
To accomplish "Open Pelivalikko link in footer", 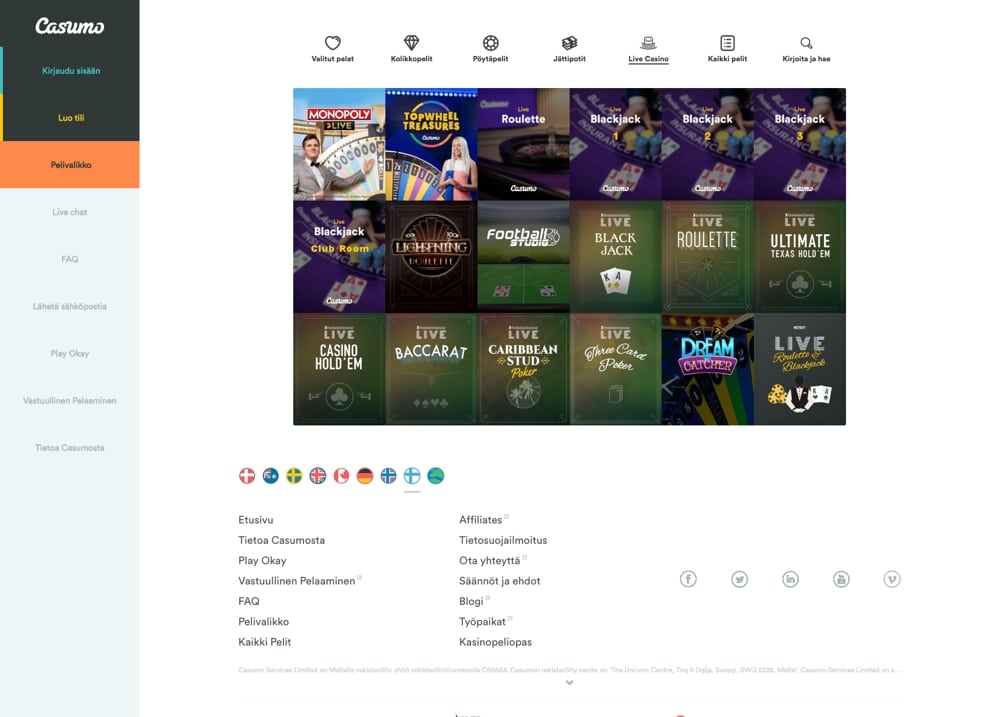I will point(263,622).
